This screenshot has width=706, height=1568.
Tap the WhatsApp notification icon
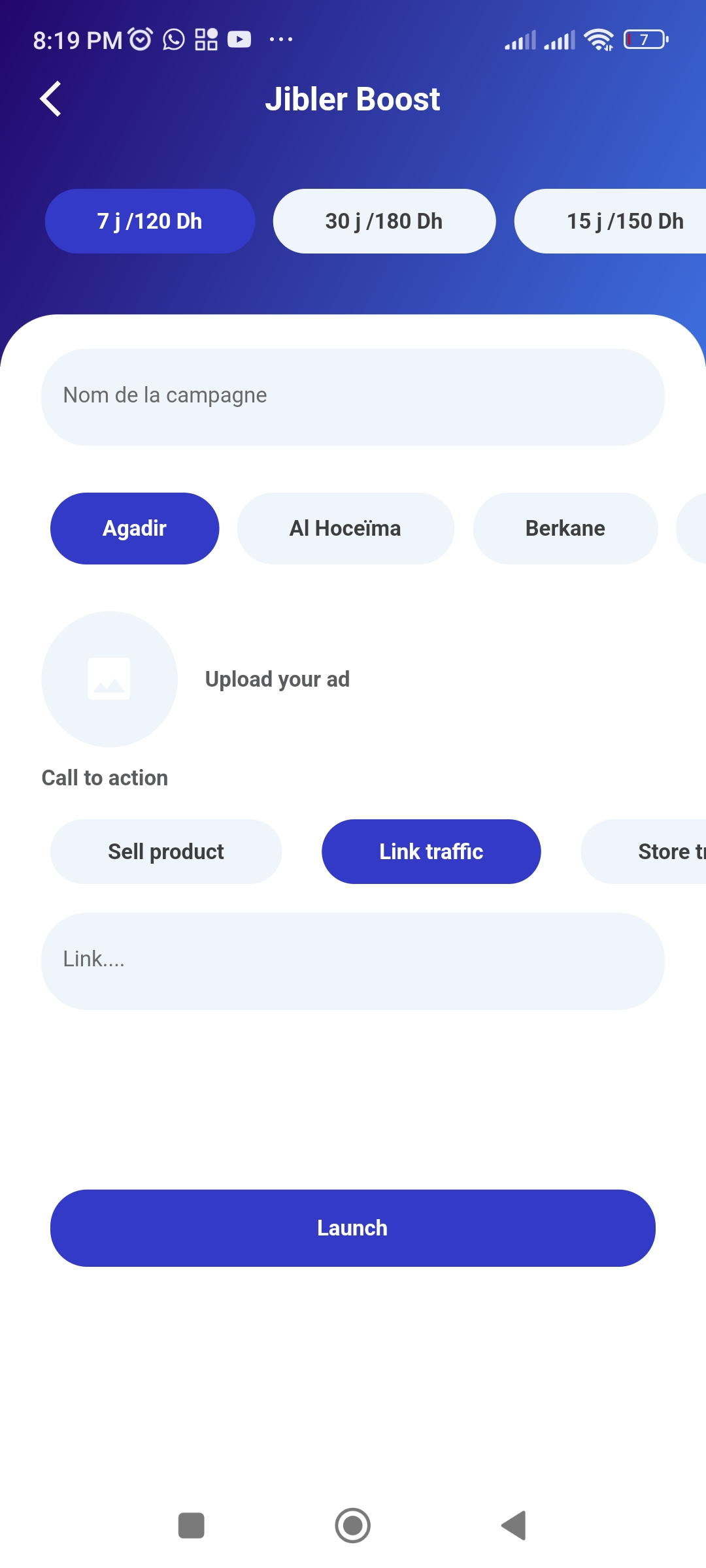[x=173, y=40]
